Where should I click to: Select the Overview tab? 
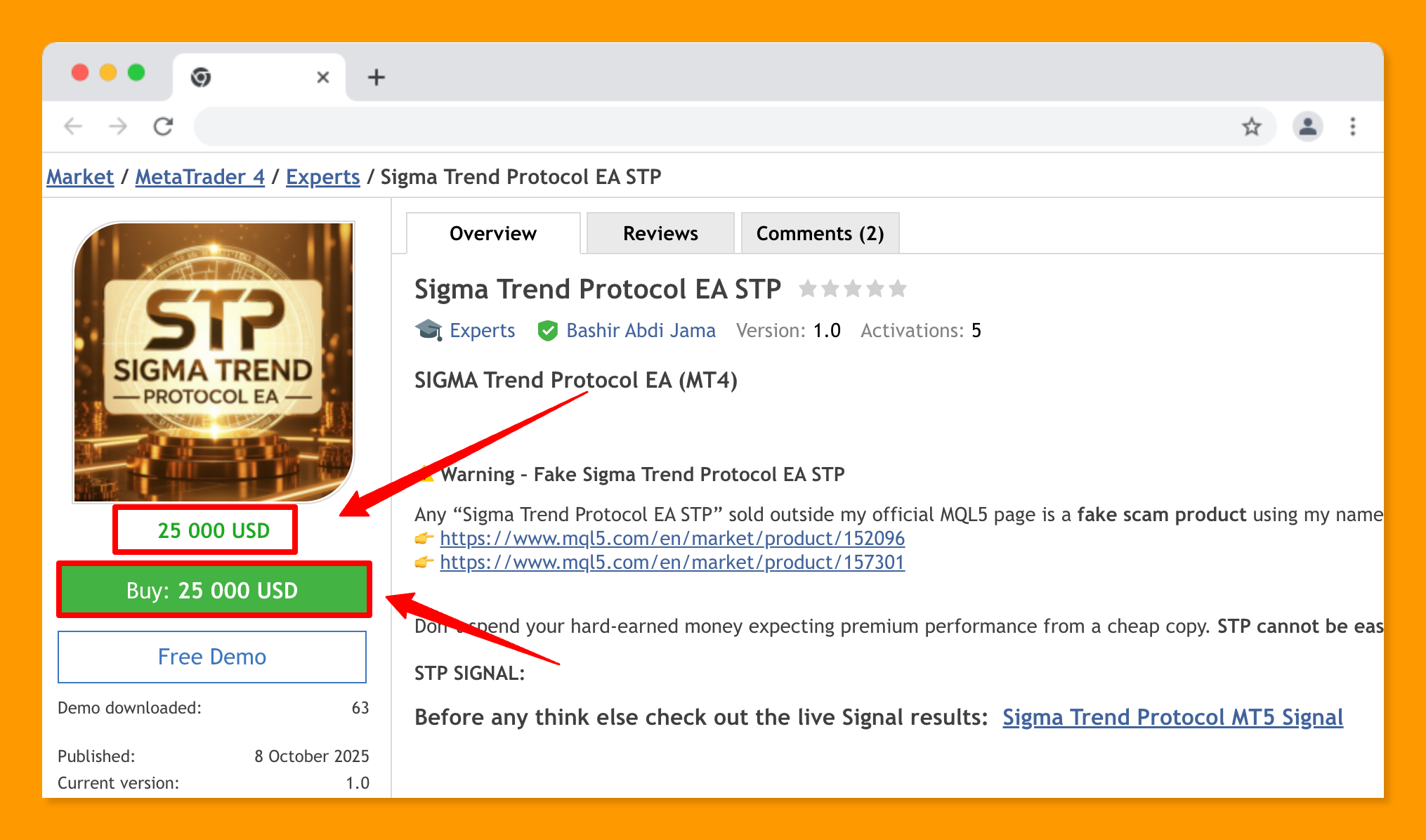[493, 233]
